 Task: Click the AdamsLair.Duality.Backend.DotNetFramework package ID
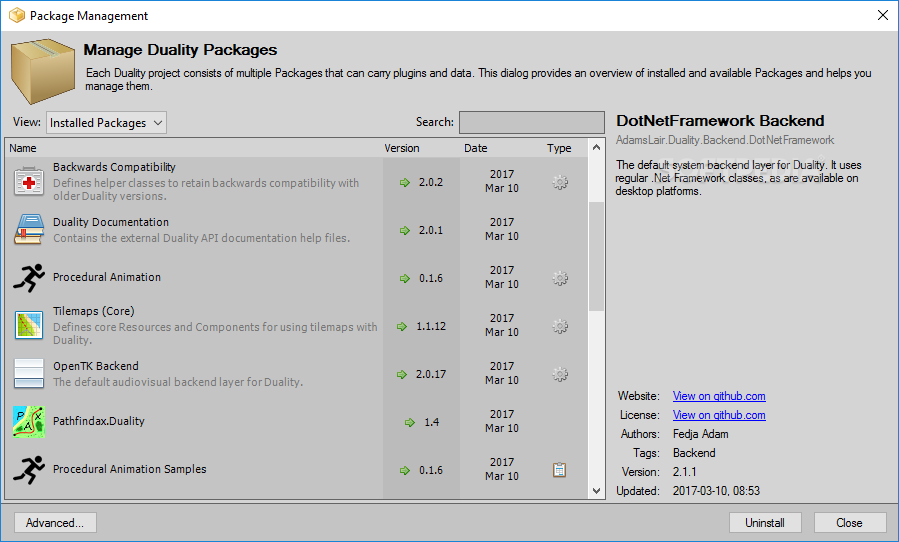725,140
